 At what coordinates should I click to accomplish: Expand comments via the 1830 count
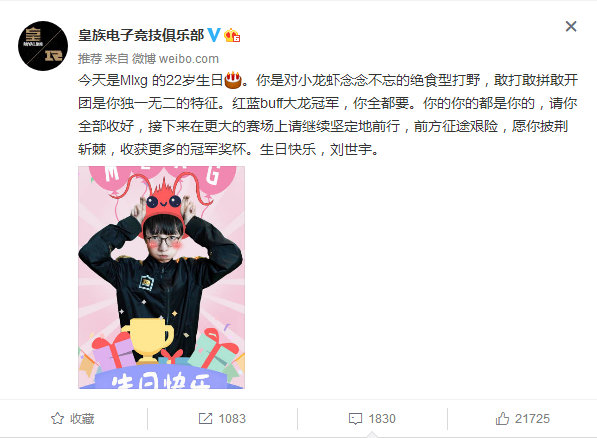(x=382, y=419)
